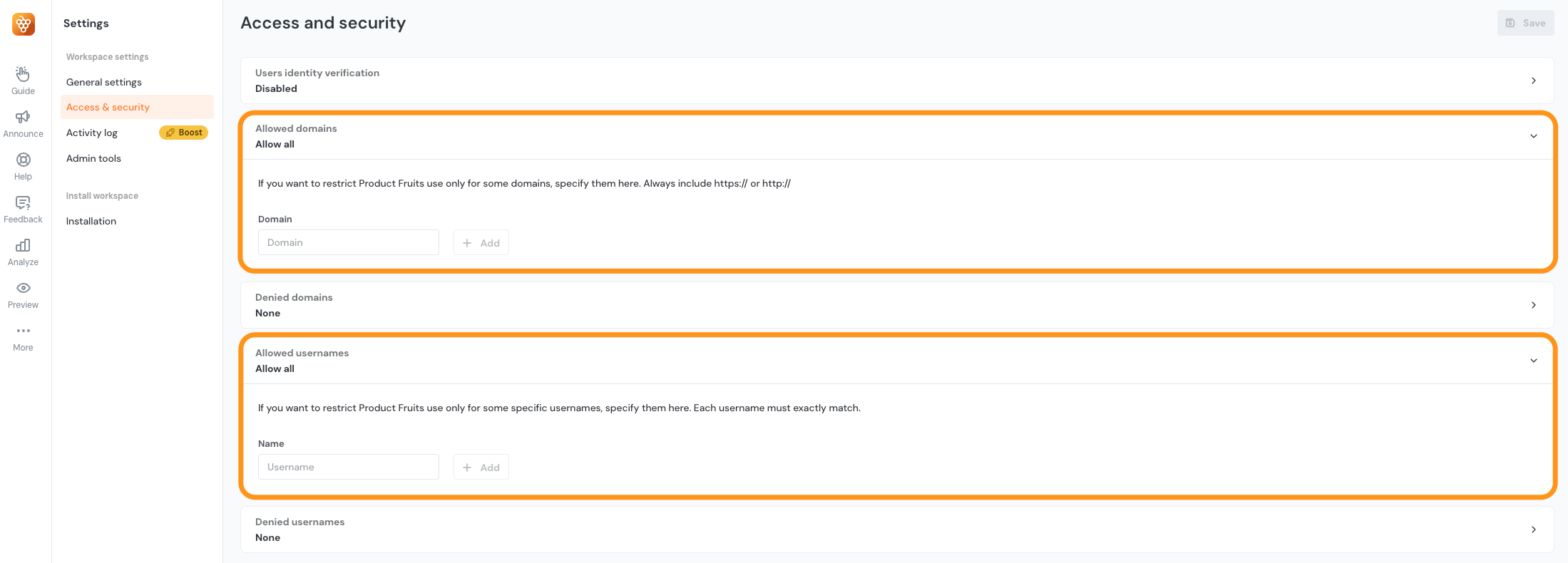Open Activity log menu item
The image size is (1568, 563).
tap(92, 133)
